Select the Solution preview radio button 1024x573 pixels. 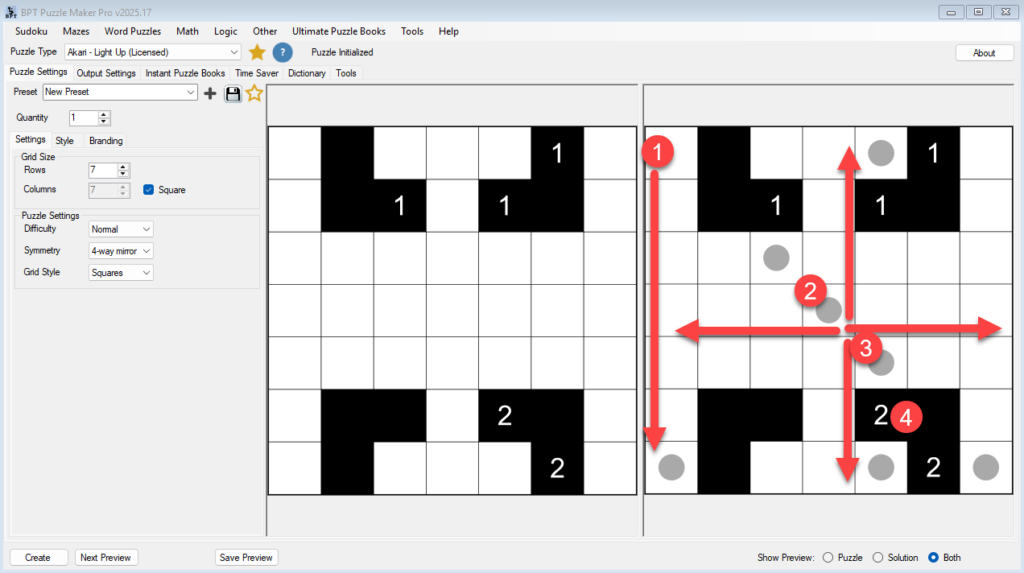tap(878, 557)
